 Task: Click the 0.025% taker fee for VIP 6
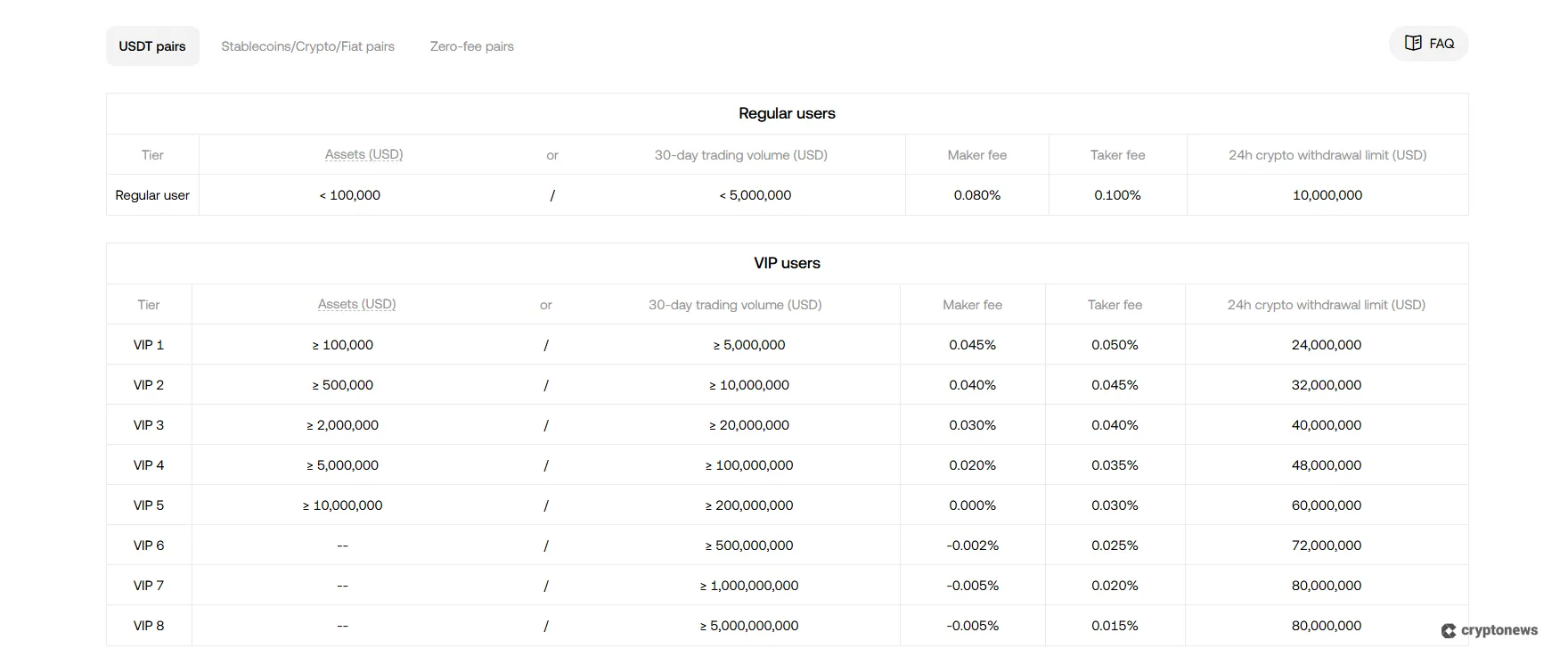coord(1115,546)
